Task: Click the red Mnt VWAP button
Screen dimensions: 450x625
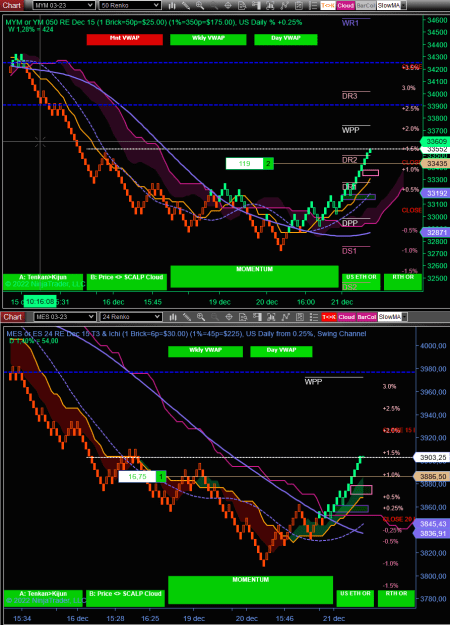Action: tap(125, 39)
